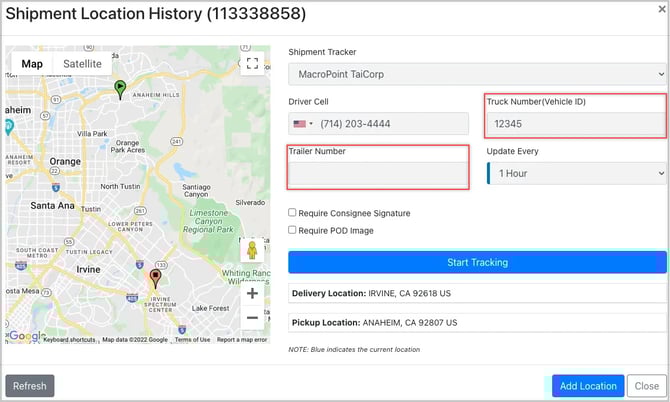This screenshot has height=402, width=670.
Task: Click the green pickup flag marker in Anaheim
Action: (x=120, y=90)
